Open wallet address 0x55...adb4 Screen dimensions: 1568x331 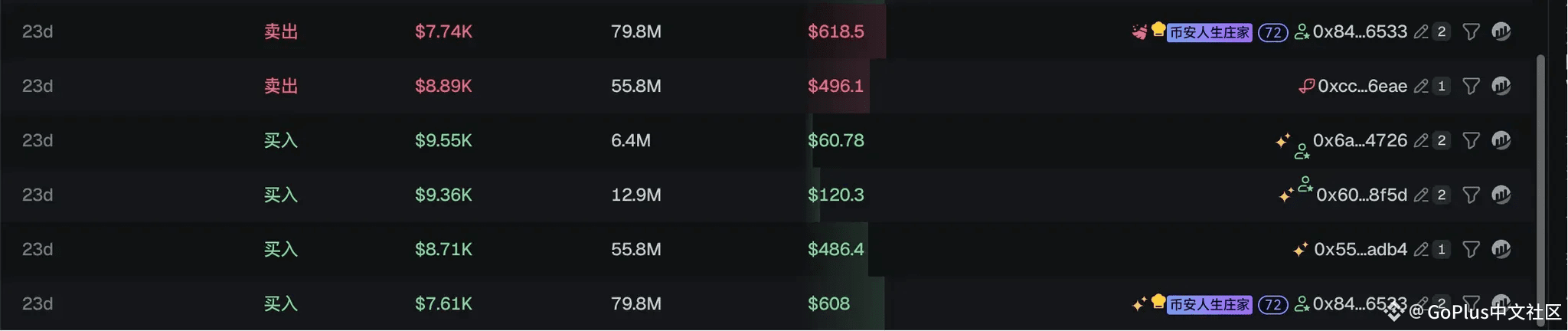(x=1361, y=249)
